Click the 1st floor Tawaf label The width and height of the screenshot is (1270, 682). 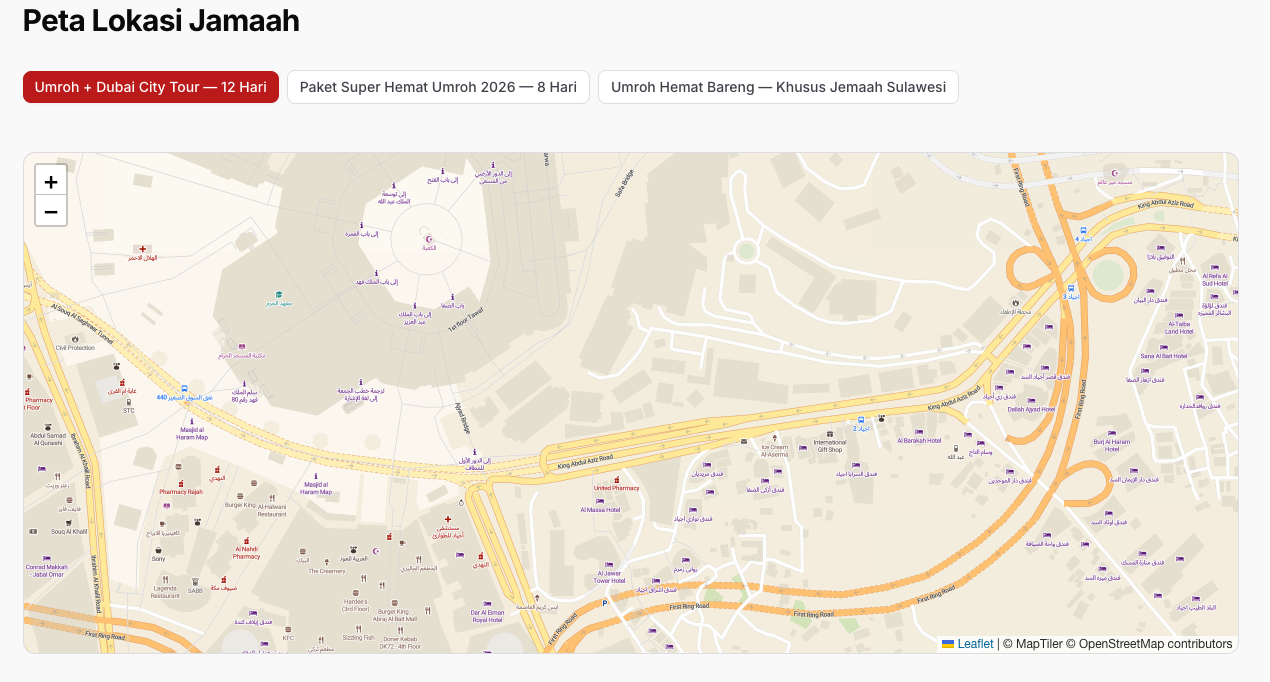click(465, 319)
